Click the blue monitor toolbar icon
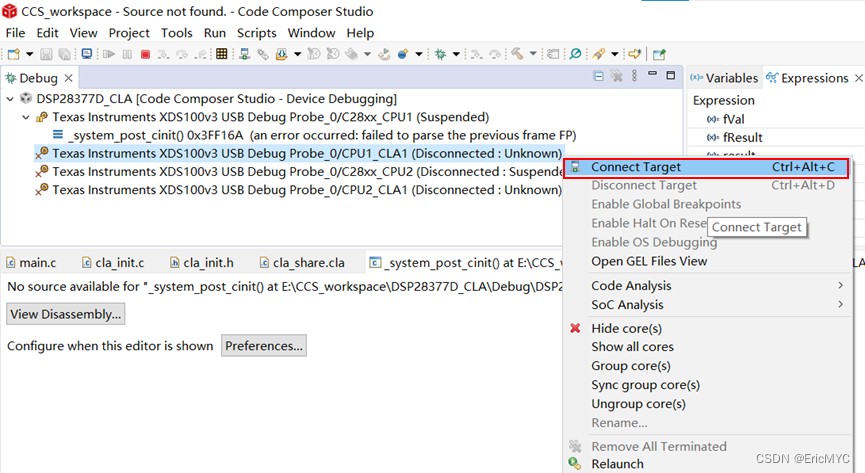 pos(87,54)
